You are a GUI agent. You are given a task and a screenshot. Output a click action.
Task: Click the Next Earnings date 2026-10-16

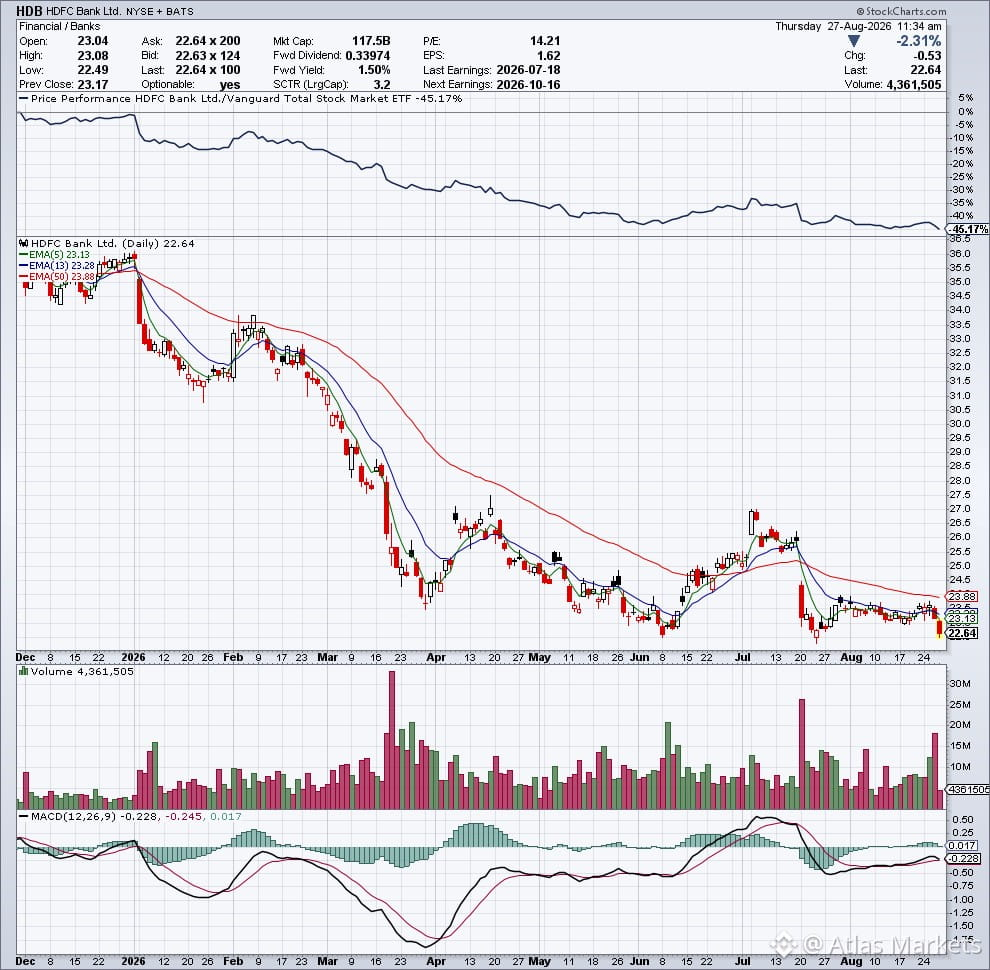(528, 84)
